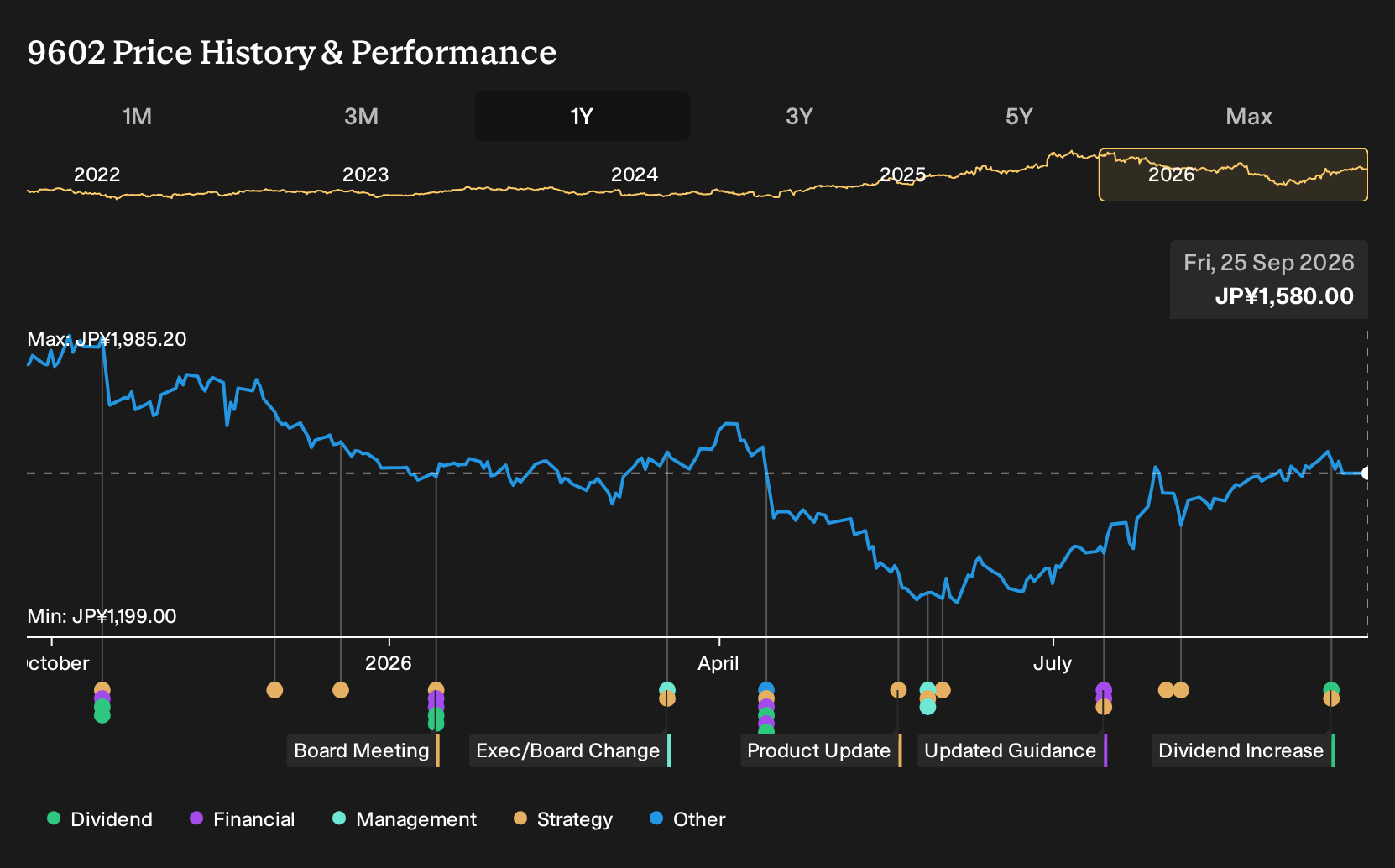Click the 2026 x-axis label under main chart

coord(389,663)
